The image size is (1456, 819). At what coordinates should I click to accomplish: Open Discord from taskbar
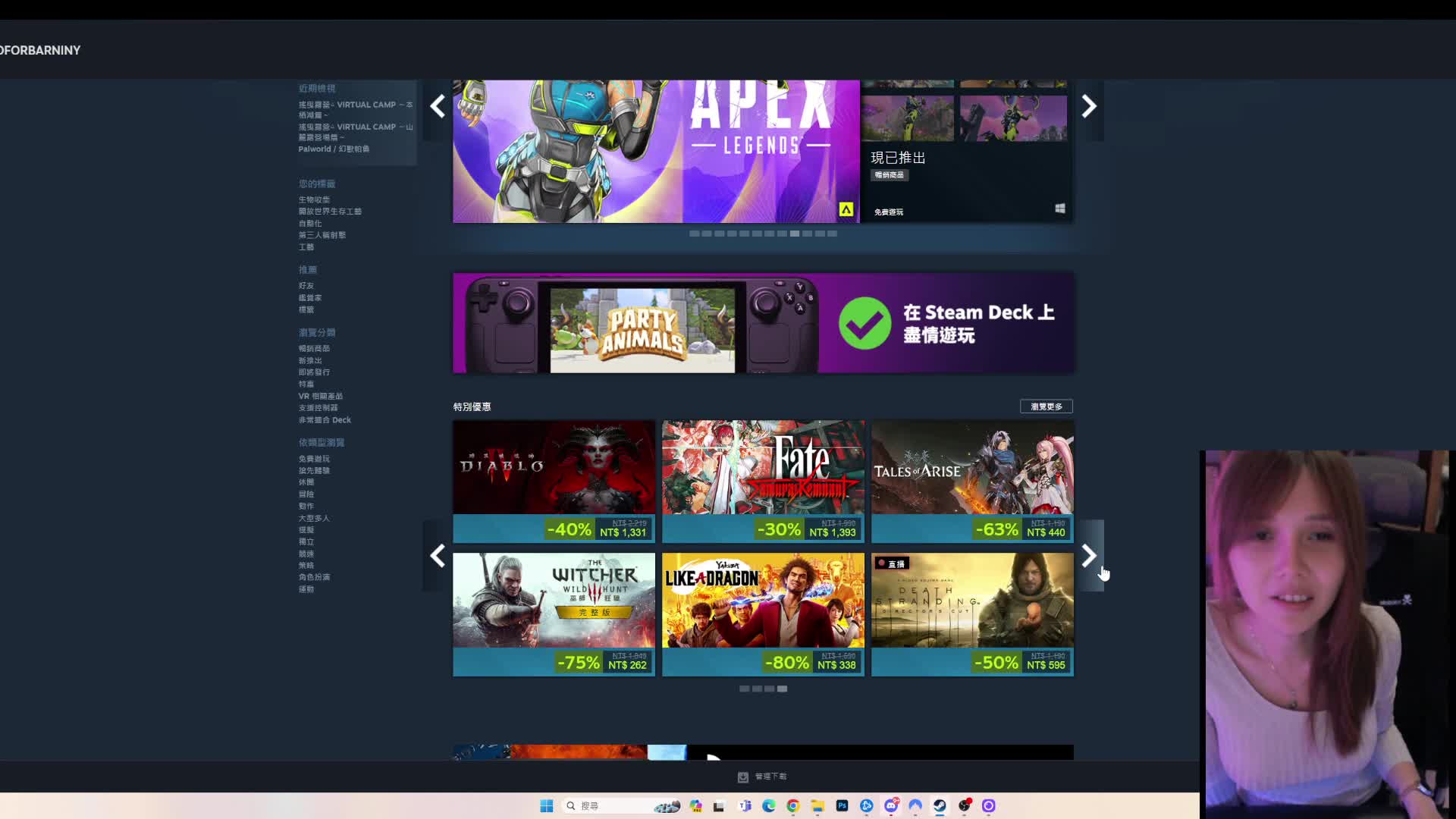[891, 805]
